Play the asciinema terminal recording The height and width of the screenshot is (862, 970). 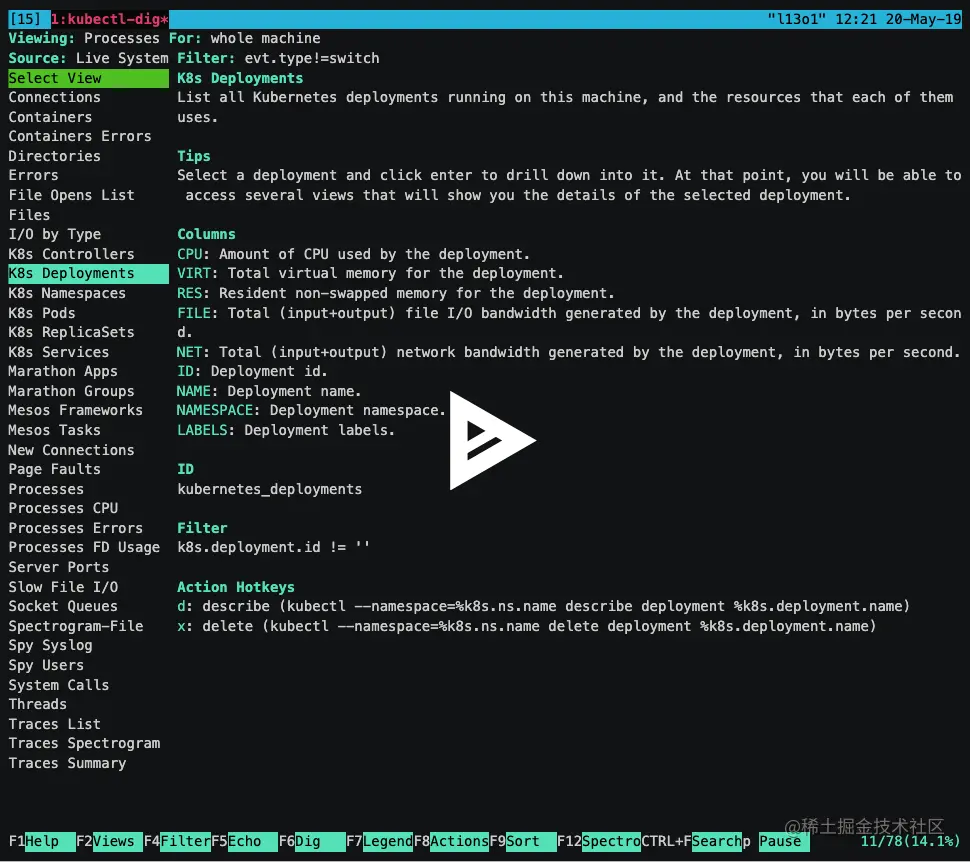point(492,441)
